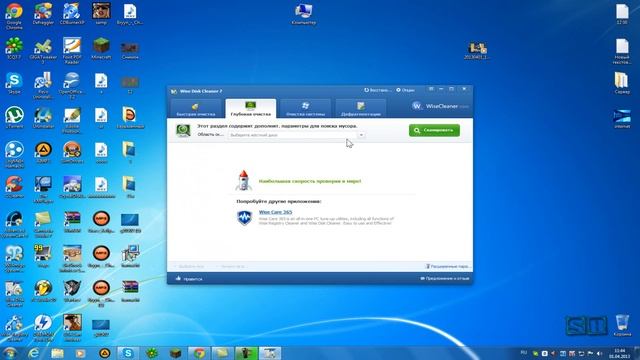640x360 pixels.
Task: Open the AIMP desktop icon
Action: [x=43, y=153]
